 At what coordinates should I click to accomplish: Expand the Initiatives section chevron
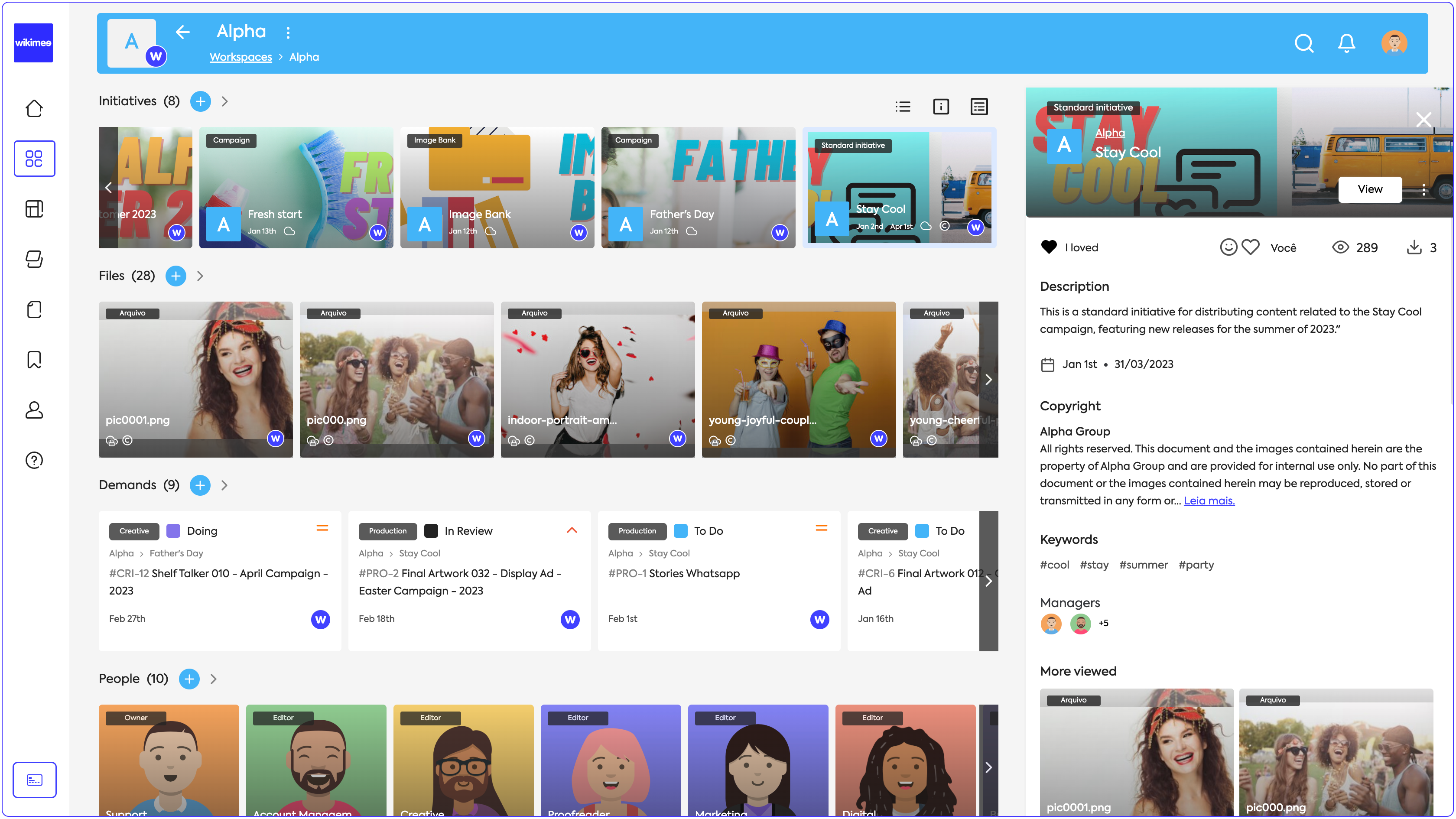click(224, 101)
